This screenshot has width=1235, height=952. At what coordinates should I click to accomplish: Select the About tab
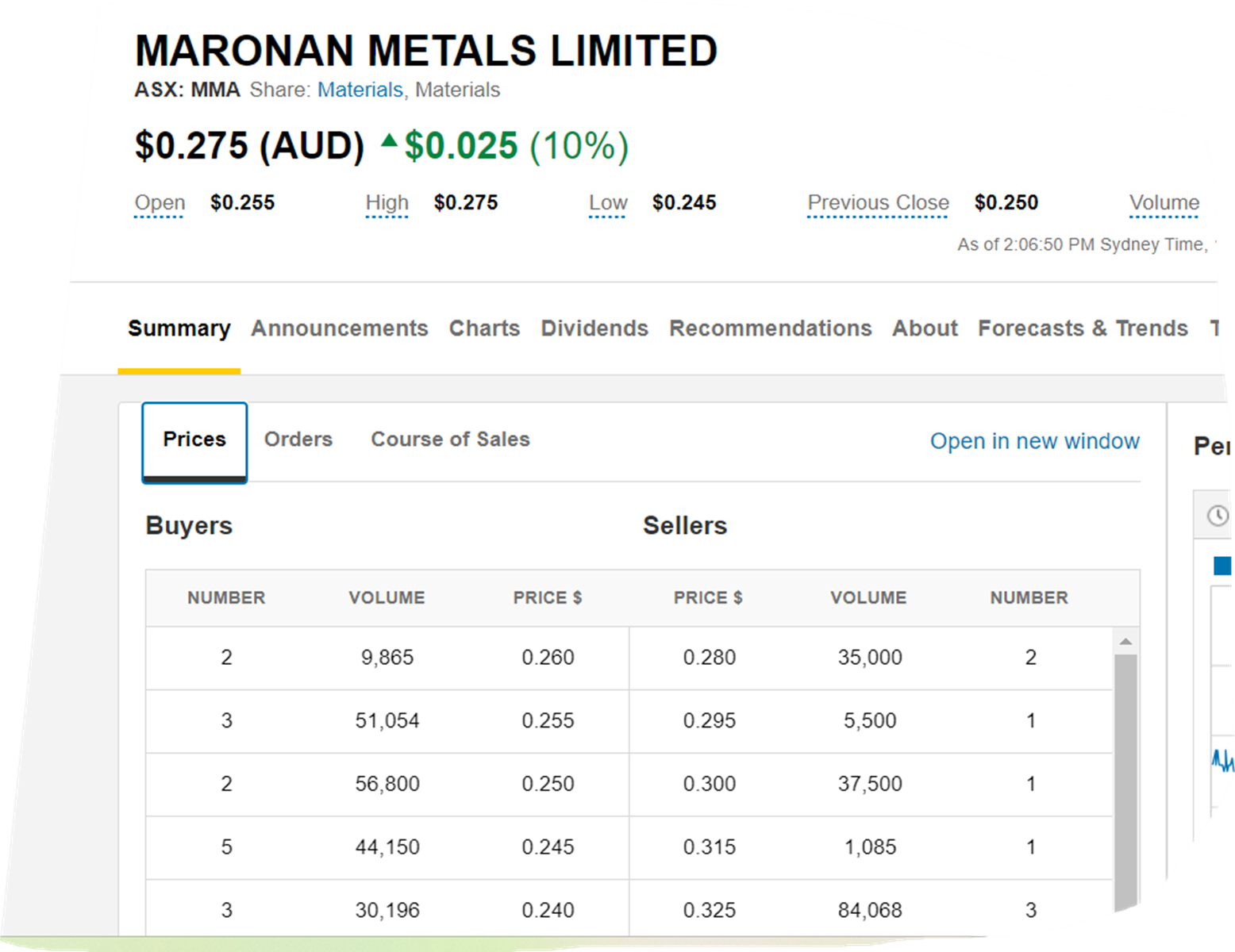925,328
